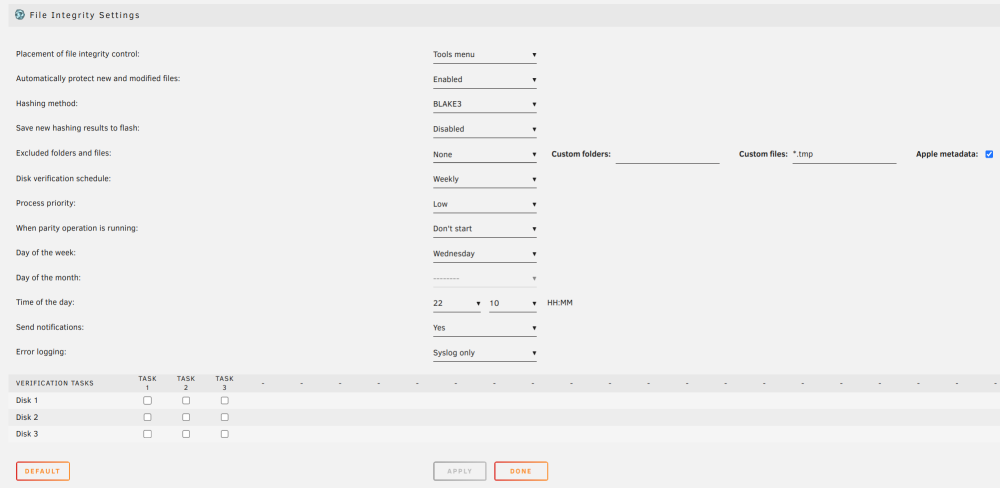Screen dimensions: 1000x488
Task: Click the TASK 3 column header
Action: click(224, 383)
